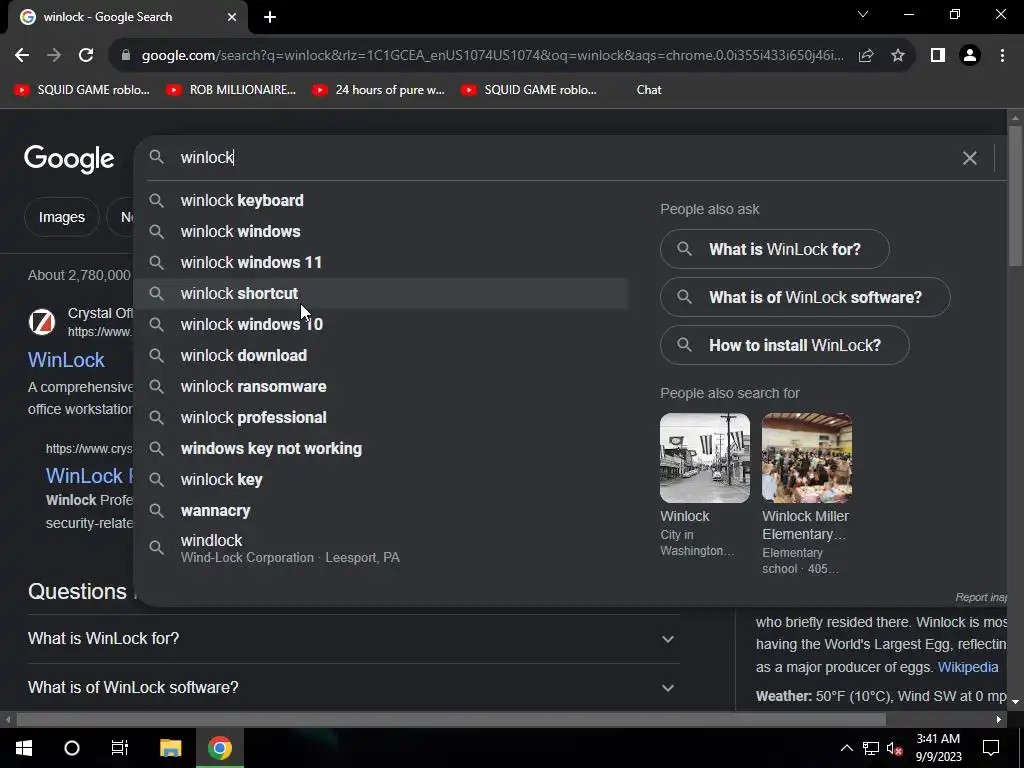The height and width of the screenshot is (768, 1024).
Task: Open the tab search dropdown arrow
Action: pos(863,14)
